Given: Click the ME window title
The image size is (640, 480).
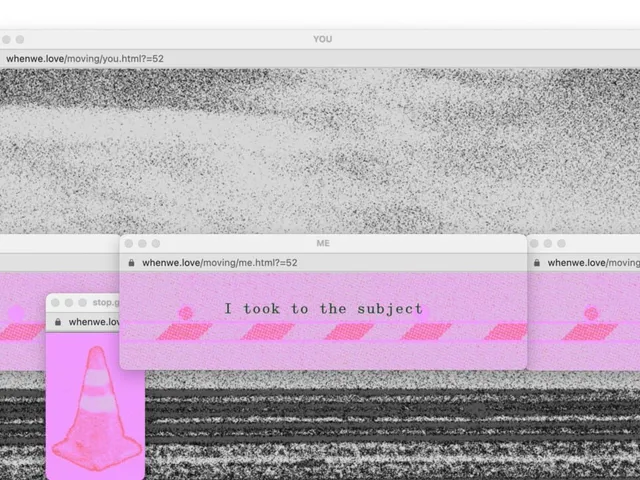Looking at the screenshot, I should (x=323, y=243).
